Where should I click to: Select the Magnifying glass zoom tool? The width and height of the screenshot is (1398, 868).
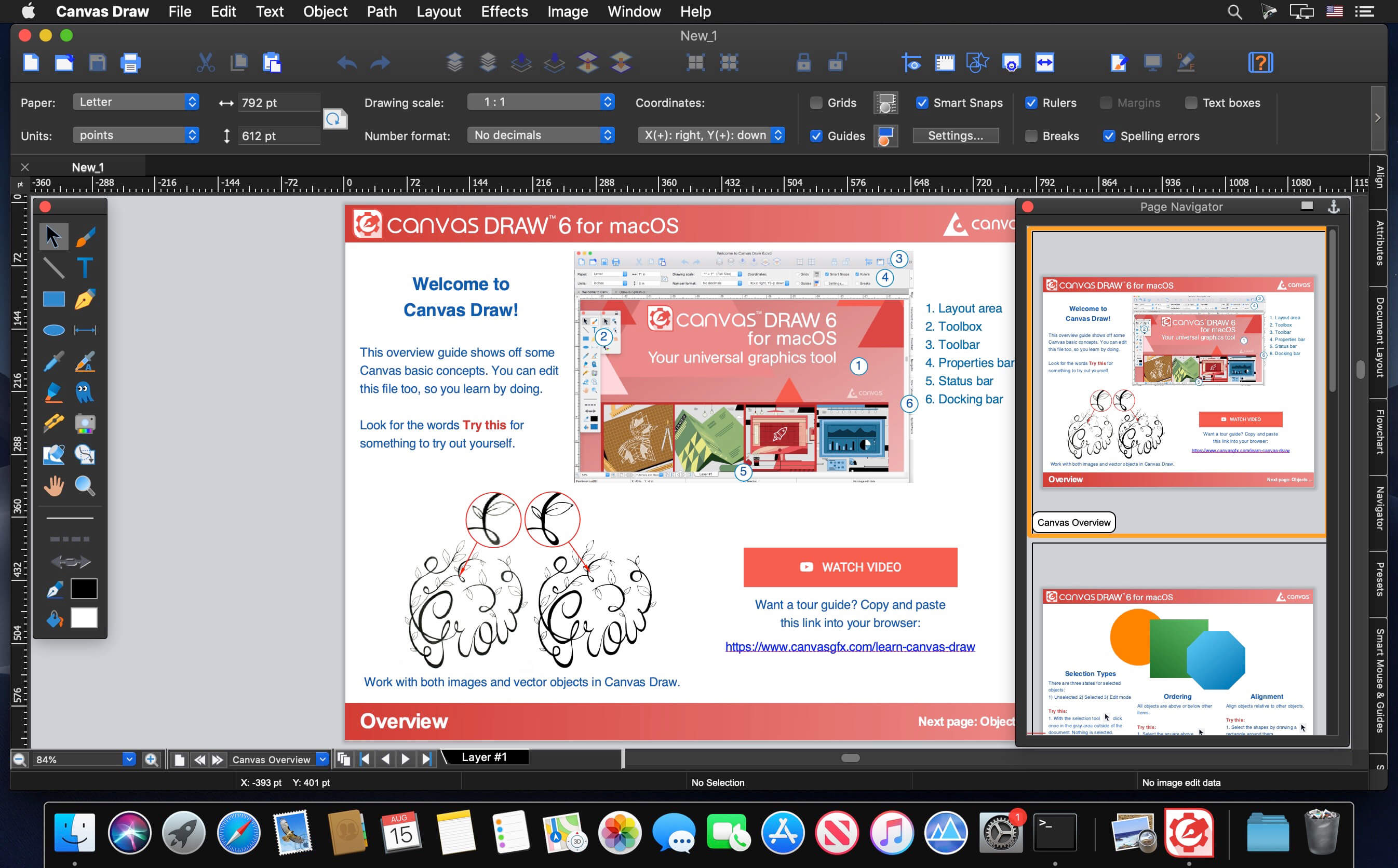85,486
